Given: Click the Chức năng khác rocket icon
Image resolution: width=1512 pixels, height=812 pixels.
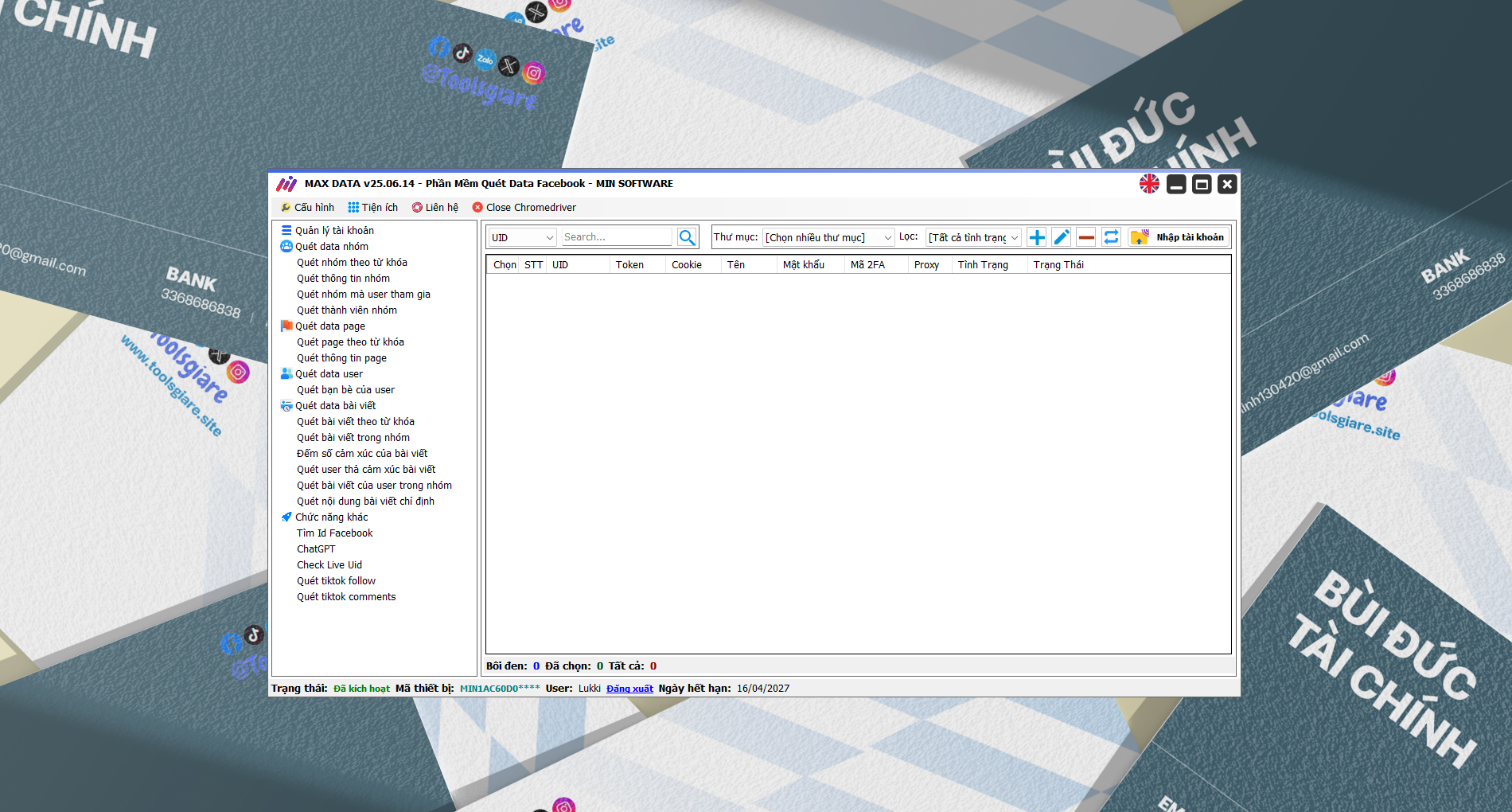Looking at the screenshot, I should click(x=286, y=517).
